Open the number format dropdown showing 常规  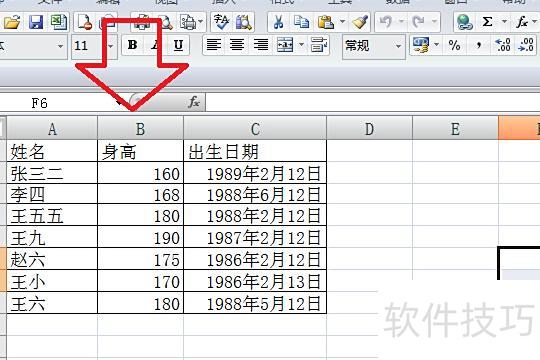tap(374, 46)
